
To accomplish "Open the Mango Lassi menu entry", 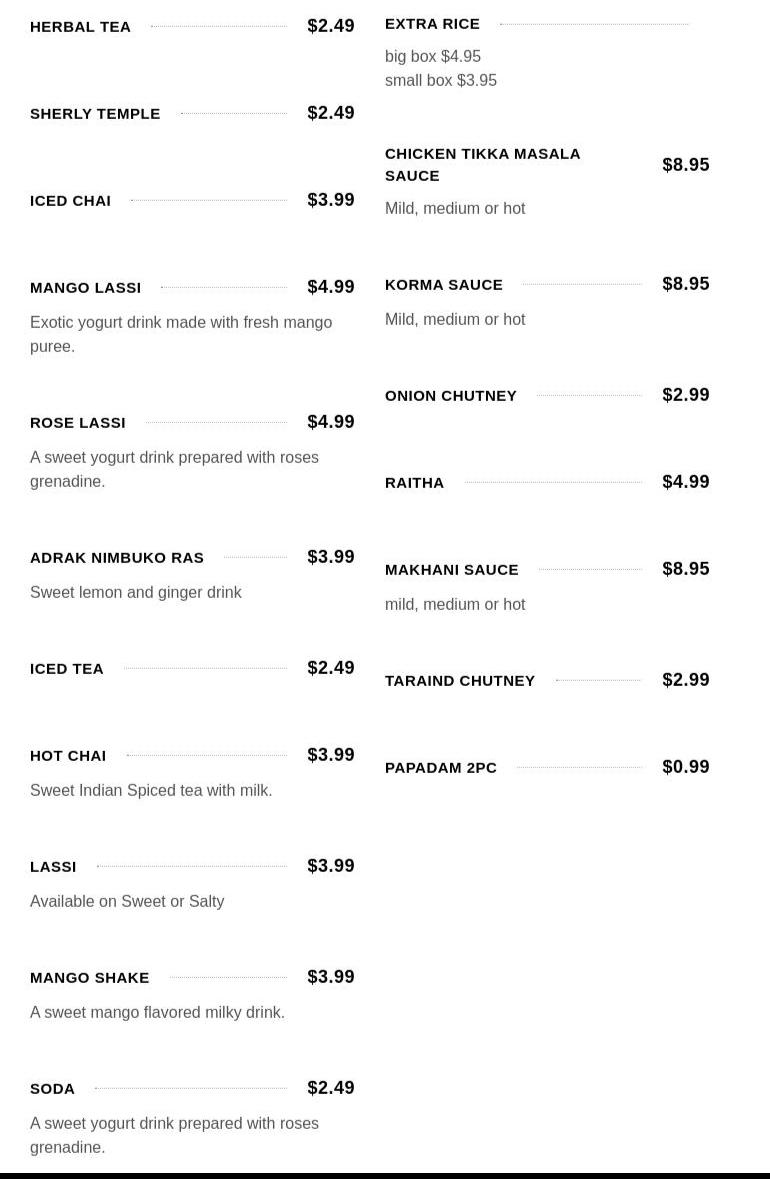I will tap(85, 288).
